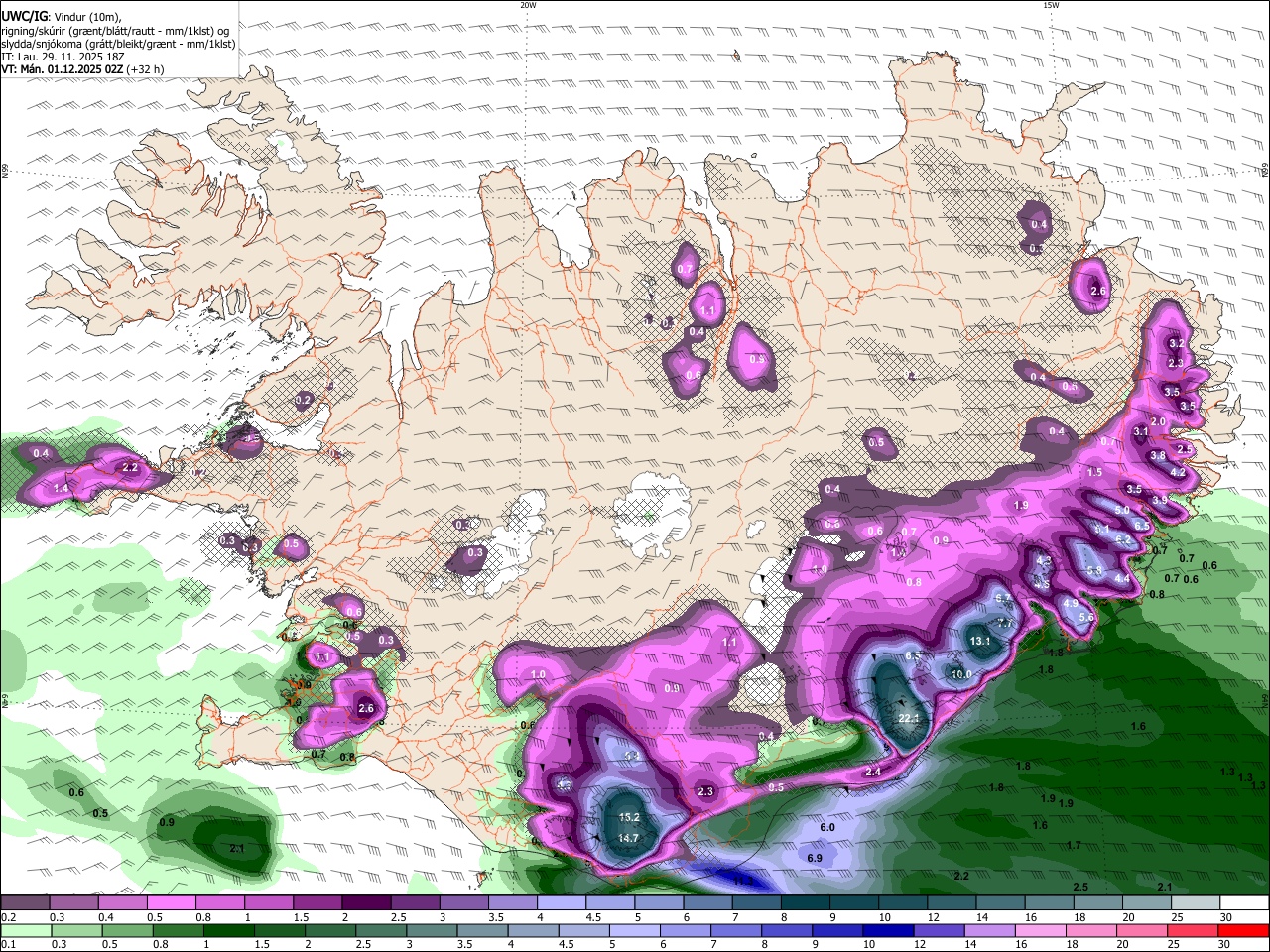Click the 20W longitude label

pos(528,5)
